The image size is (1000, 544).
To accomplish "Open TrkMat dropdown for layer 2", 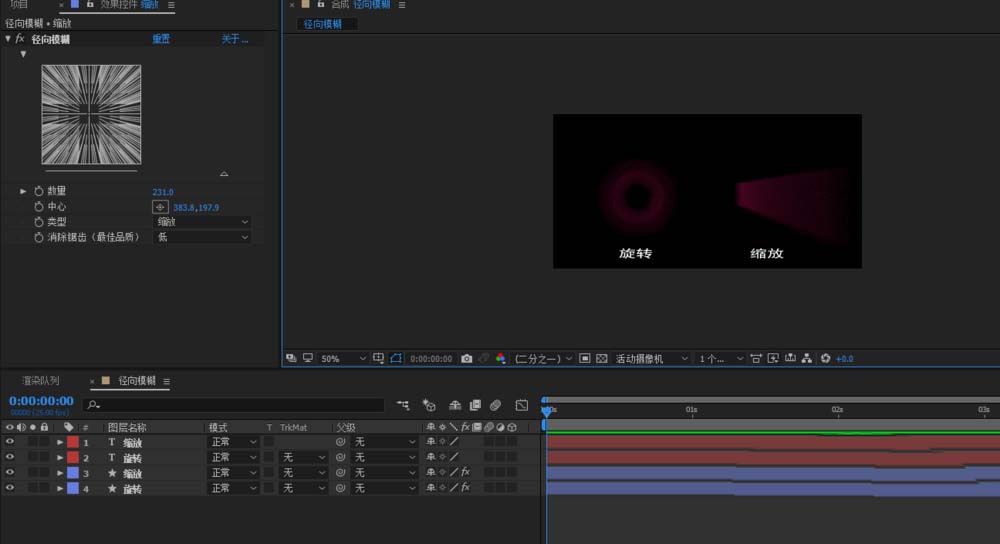I will pos(304,457).
